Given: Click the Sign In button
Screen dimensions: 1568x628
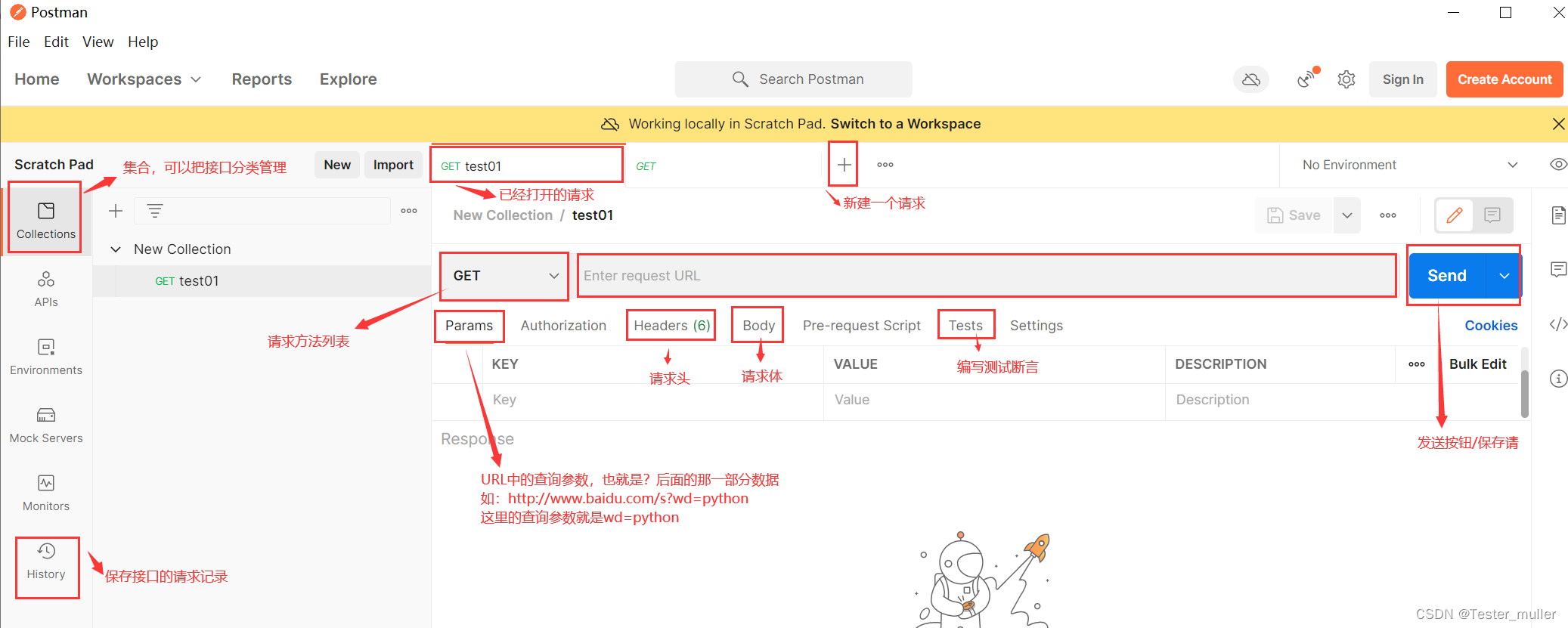Looking at the screenshot, I should click(x=1402, y=79).
